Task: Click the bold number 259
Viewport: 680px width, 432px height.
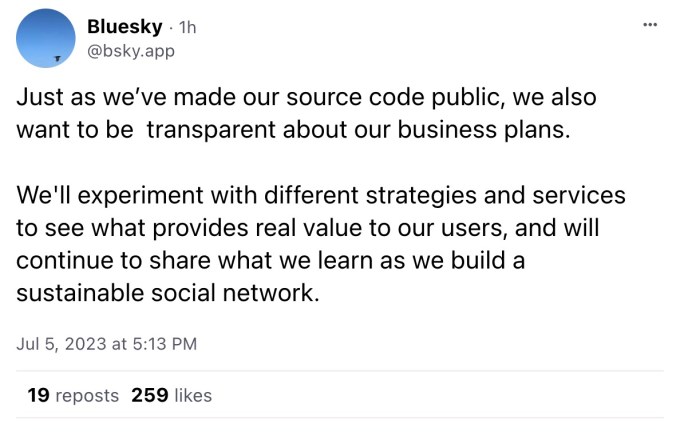Action: tap(149, 395)
